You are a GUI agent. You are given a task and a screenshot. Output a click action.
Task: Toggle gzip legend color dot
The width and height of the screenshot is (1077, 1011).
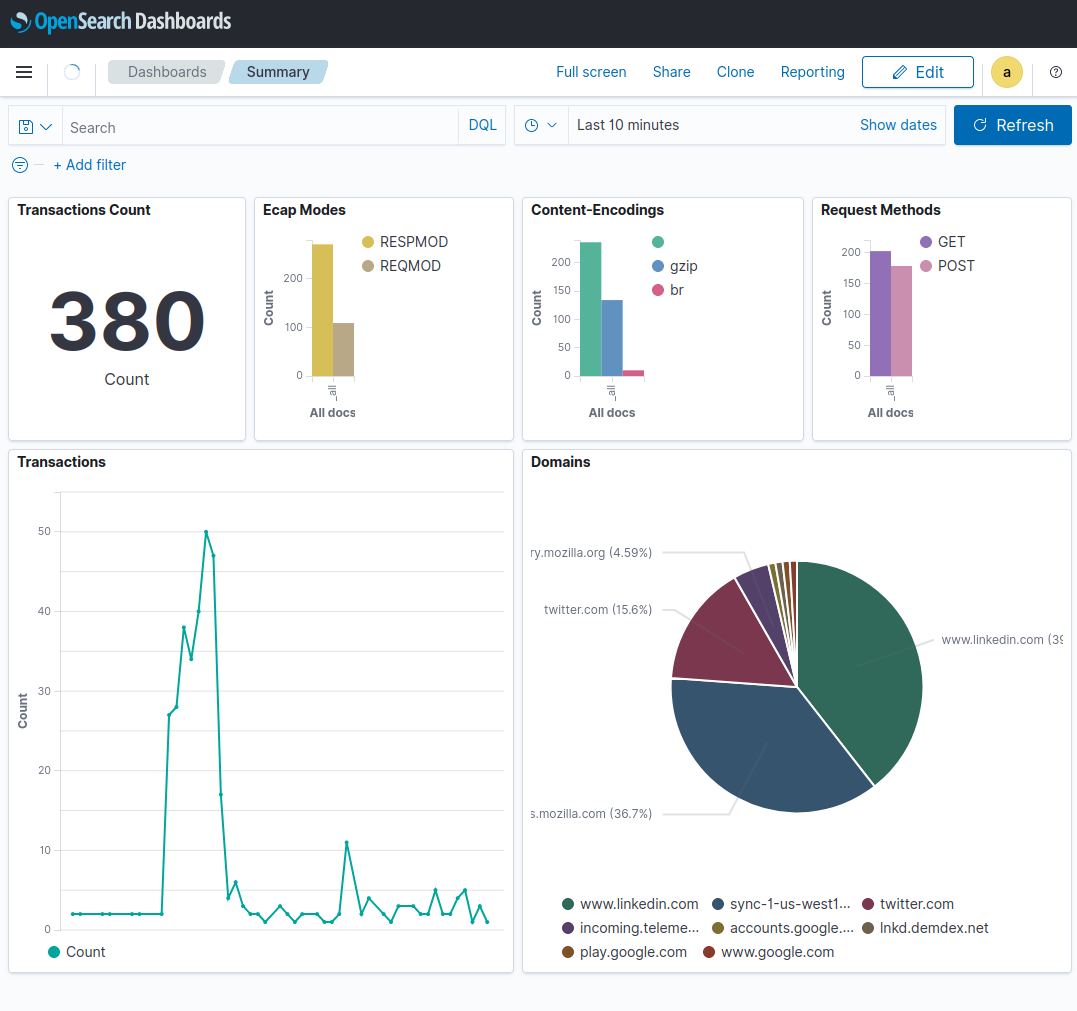click(x=657, y=266)
